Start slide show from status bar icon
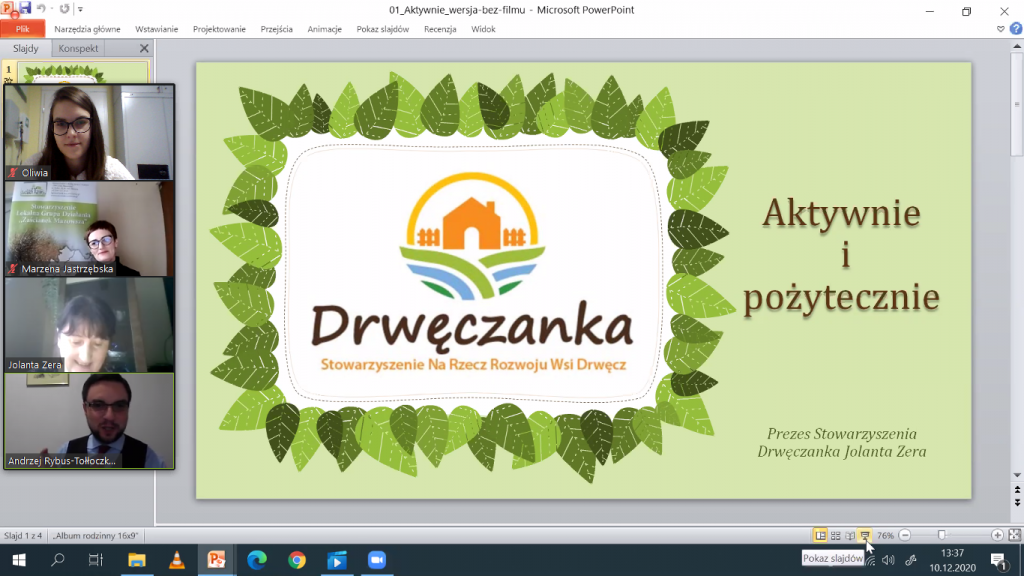The height and width of the screenshot is (576, 1024). [865, 536]
